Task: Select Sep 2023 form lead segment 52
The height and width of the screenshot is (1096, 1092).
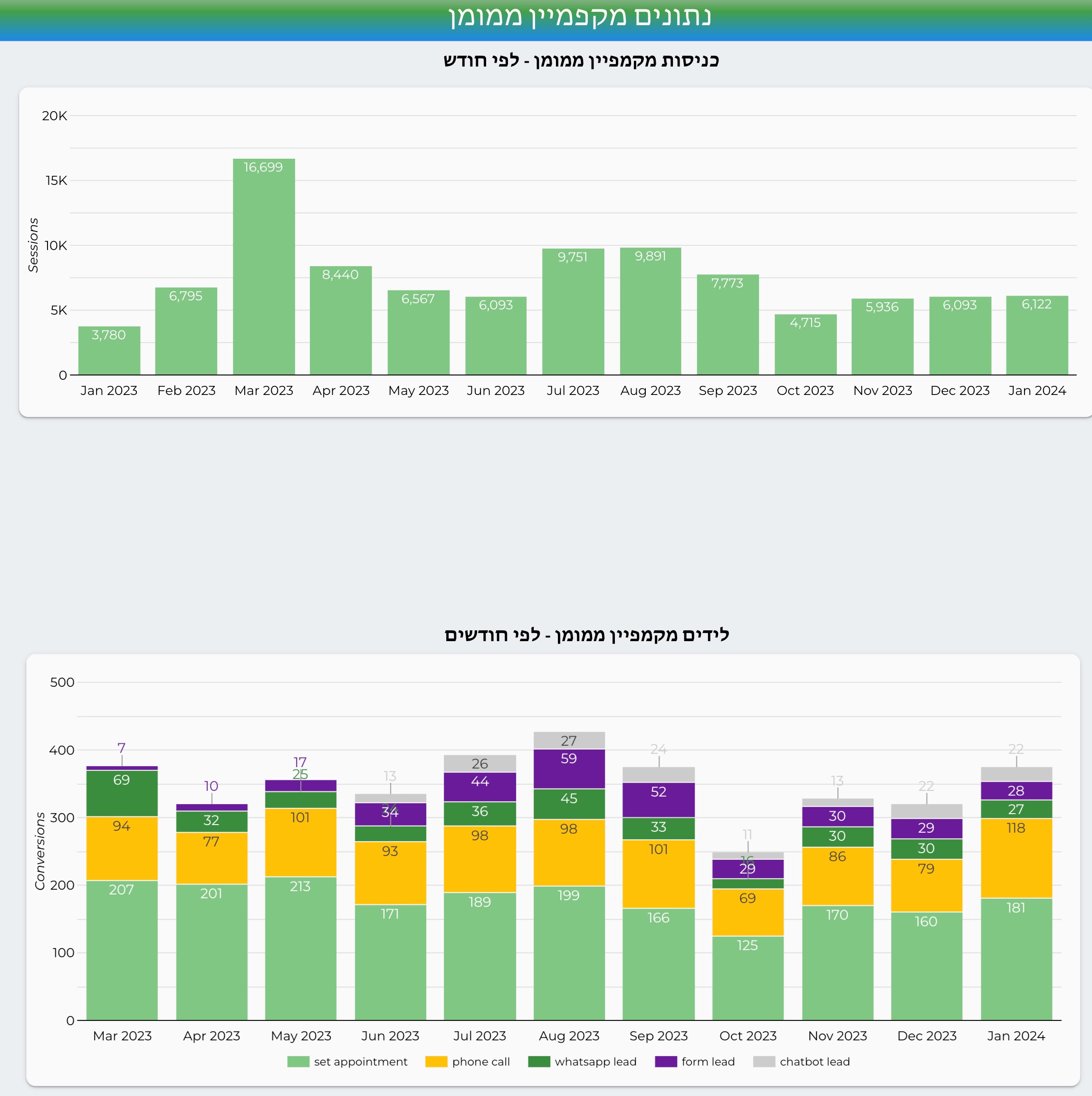Action: [x=659, y=800]
